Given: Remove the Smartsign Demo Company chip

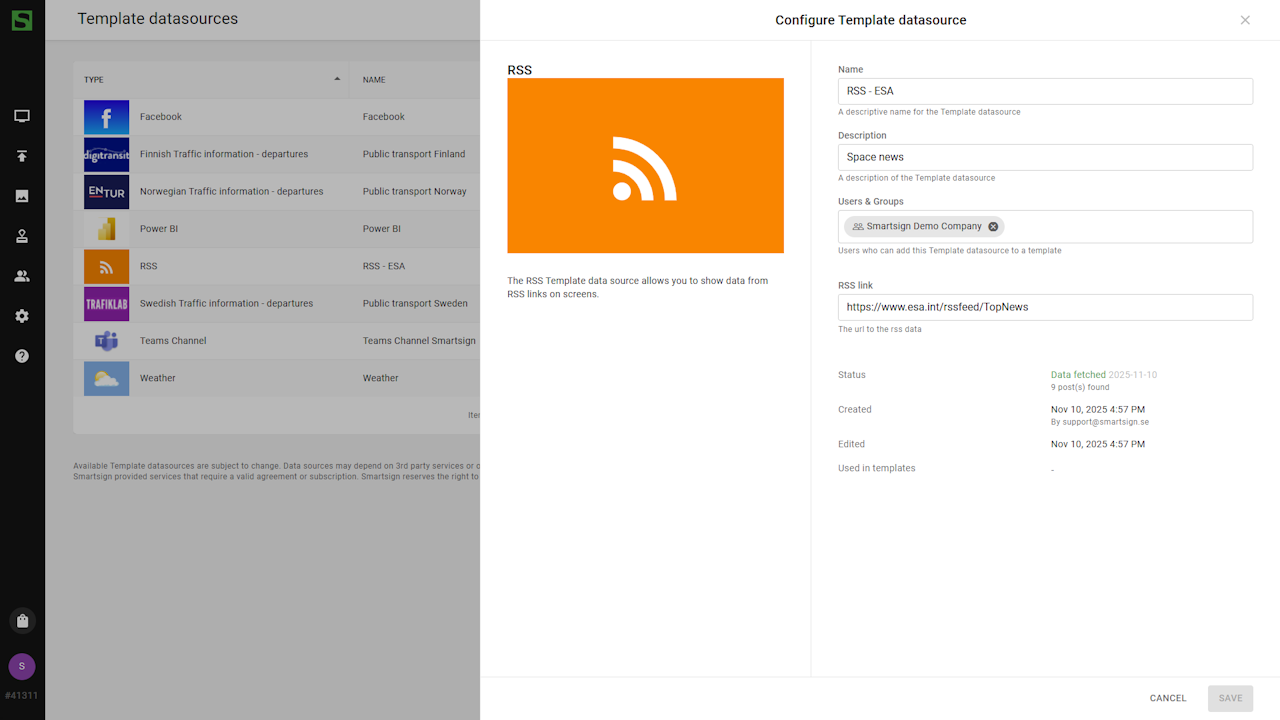Looking at the screenshot, I should pyautogui.click(x=993, y=227).
